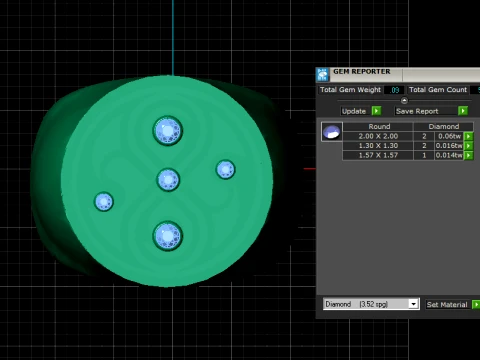
Task: Select the 1.57 X 1.57 size cell
Action: [x=378, y=155]
